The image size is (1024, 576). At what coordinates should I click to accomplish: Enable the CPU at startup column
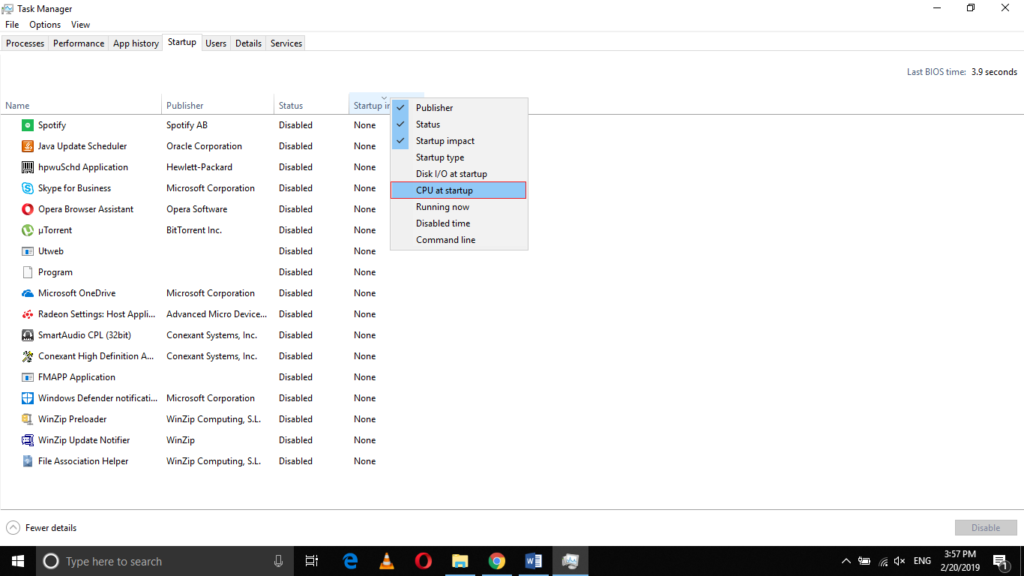(x=458, y=190)
